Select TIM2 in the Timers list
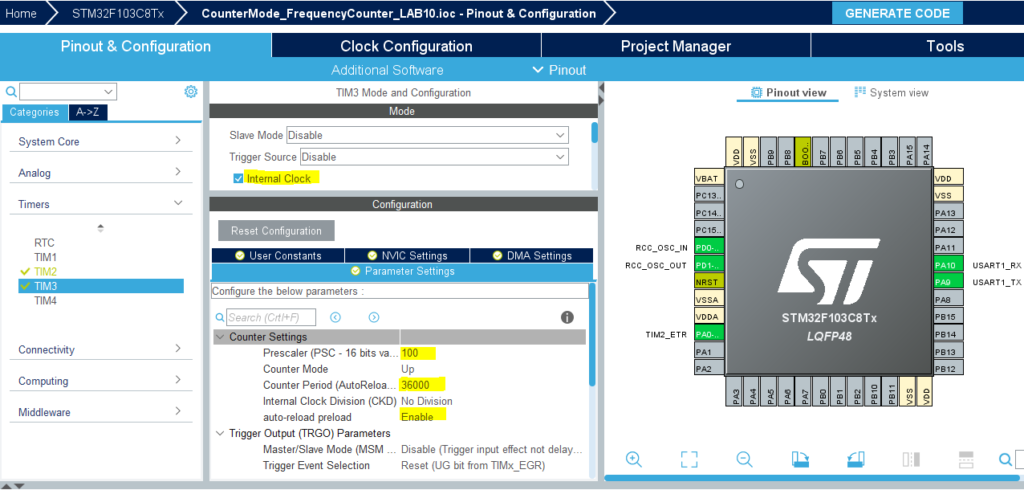 (46, 272)
